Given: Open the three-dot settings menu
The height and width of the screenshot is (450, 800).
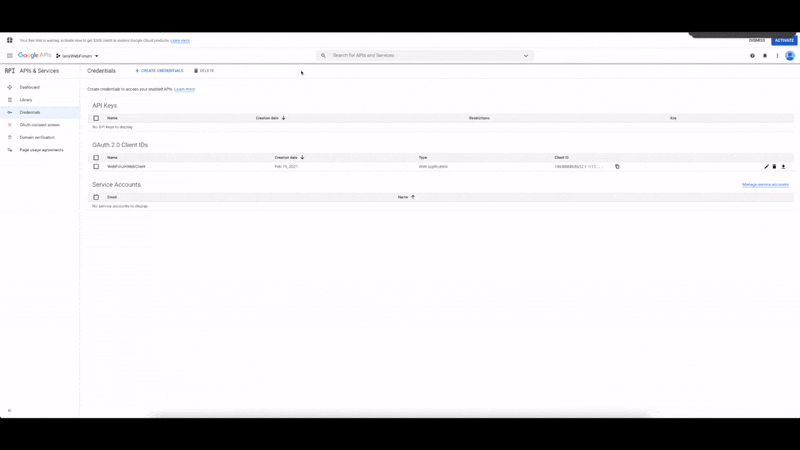Looking at the screenshot, I should pos(778,56).
